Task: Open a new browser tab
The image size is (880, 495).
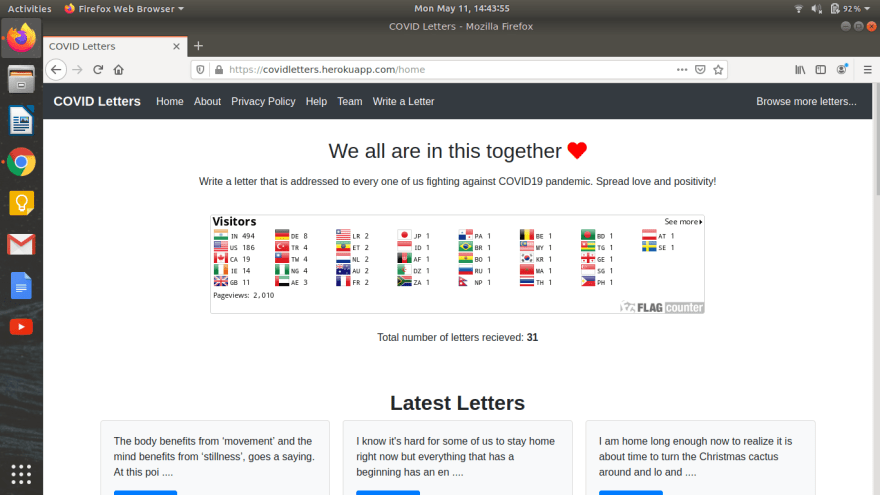Action: pos(198,46)
